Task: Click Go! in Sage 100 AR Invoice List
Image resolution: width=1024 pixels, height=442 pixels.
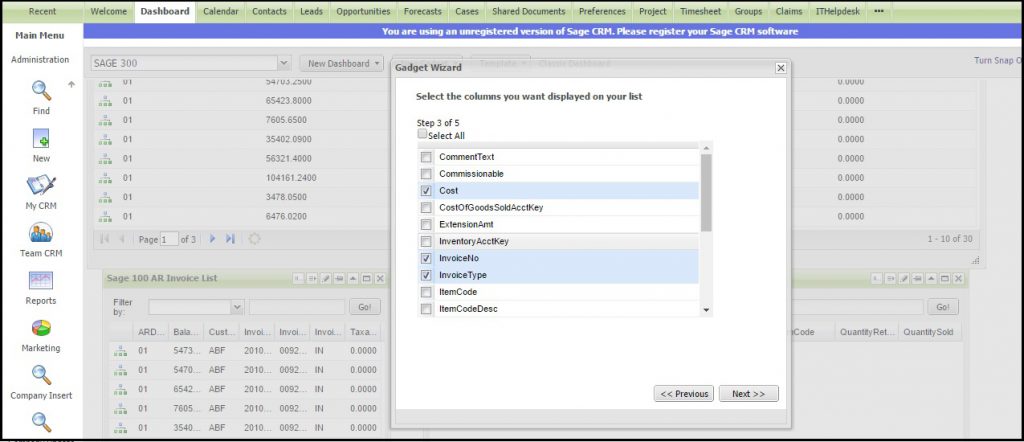Action: (365, 307)
